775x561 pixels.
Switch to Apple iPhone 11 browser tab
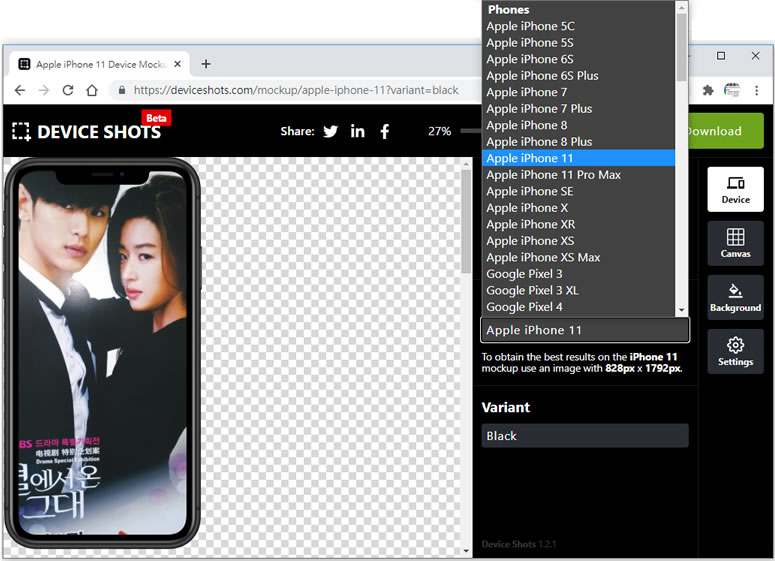click(x=99, y=64)
